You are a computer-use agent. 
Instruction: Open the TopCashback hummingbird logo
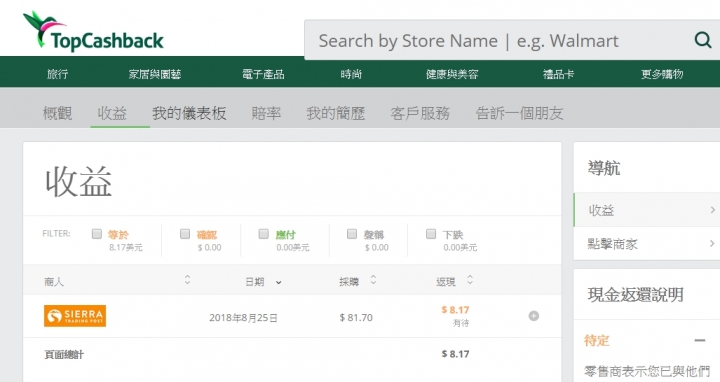94,31
